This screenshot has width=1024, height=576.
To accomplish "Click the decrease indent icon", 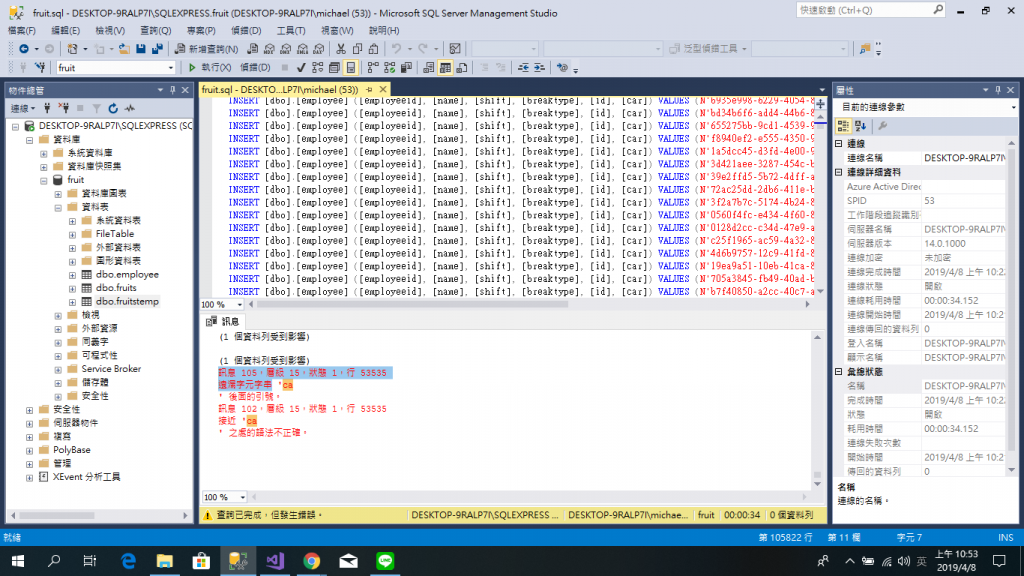I will point(523,67).
